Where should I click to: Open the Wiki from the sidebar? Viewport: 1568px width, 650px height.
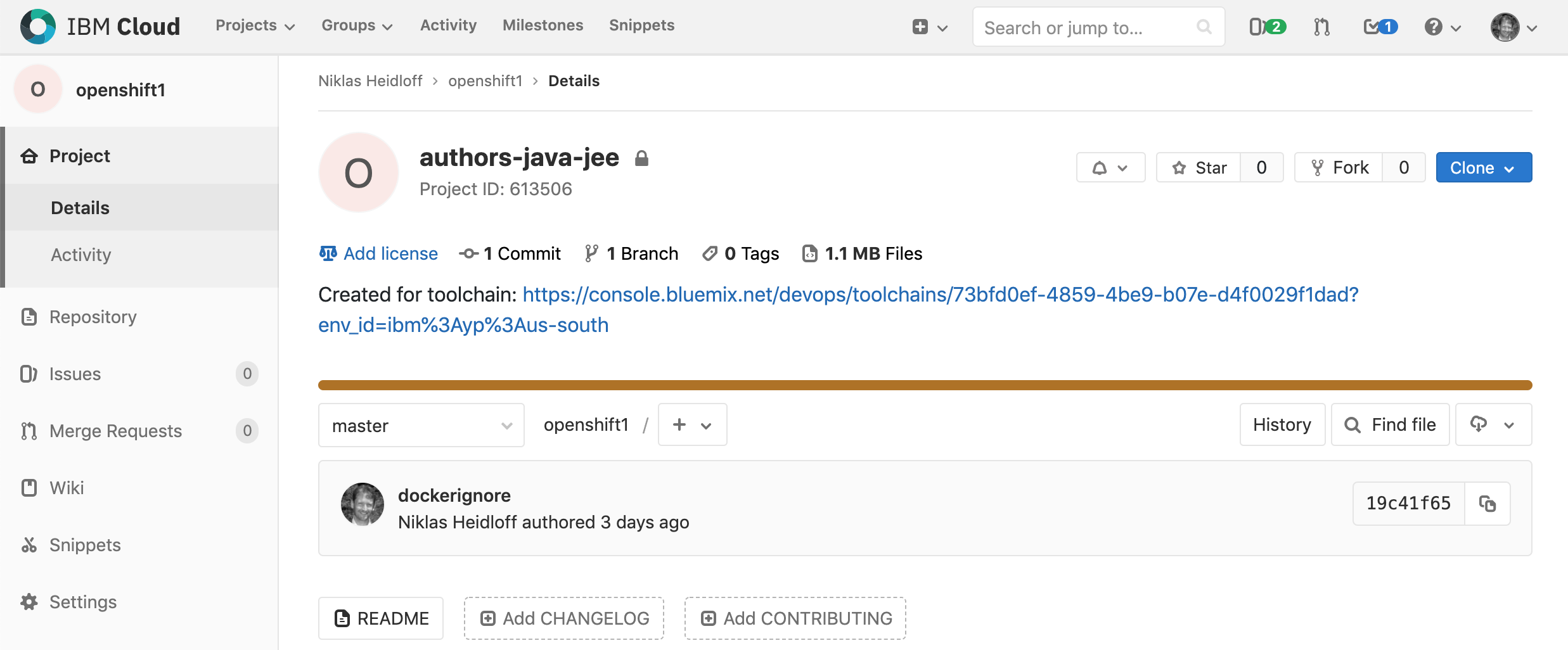pos(66,488)
